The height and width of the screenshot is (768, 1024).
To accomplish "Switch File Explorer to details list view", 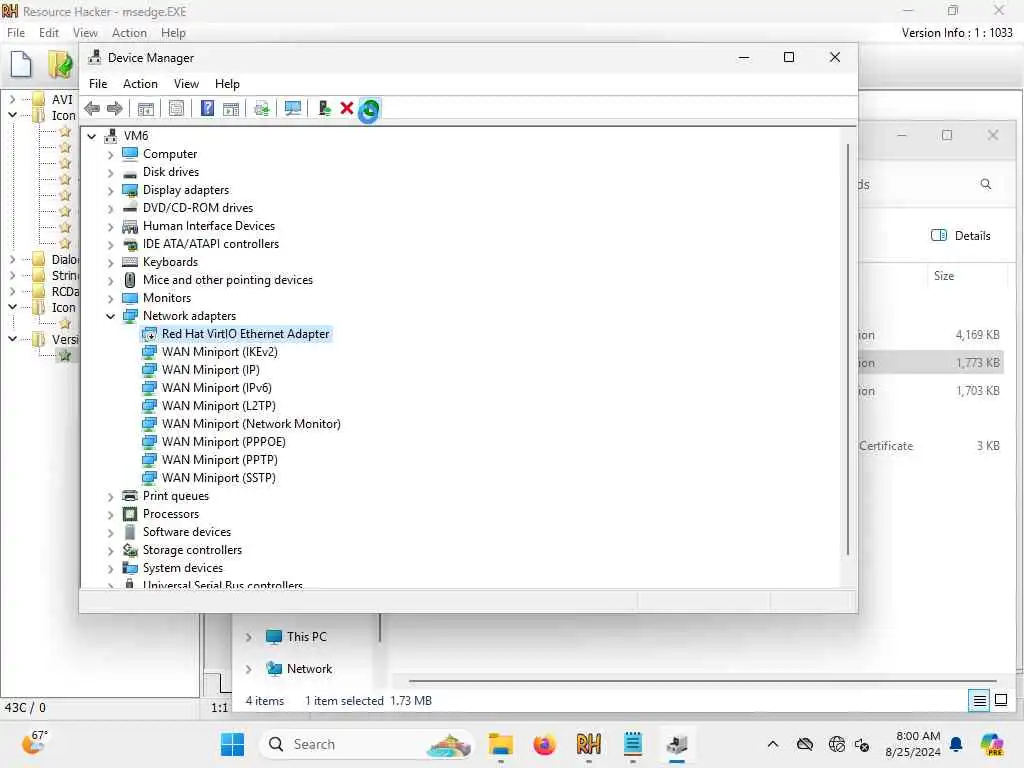I will coord(980,701).
